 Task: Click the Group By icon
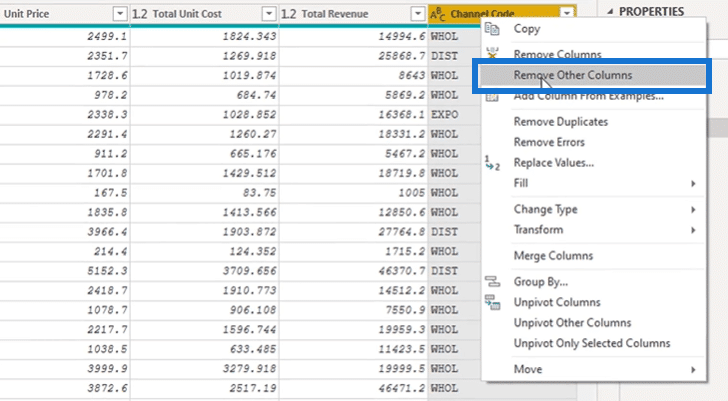coord(492,281)
